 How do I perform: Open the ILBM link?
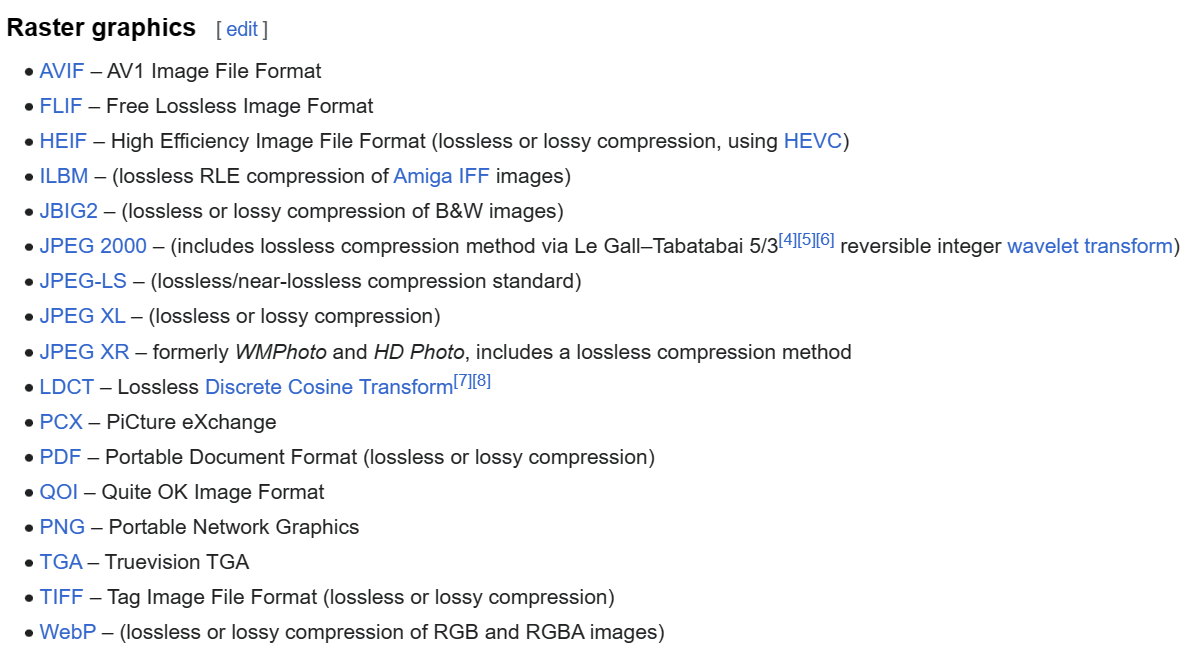pyautogui.click(x=64, y=176)
